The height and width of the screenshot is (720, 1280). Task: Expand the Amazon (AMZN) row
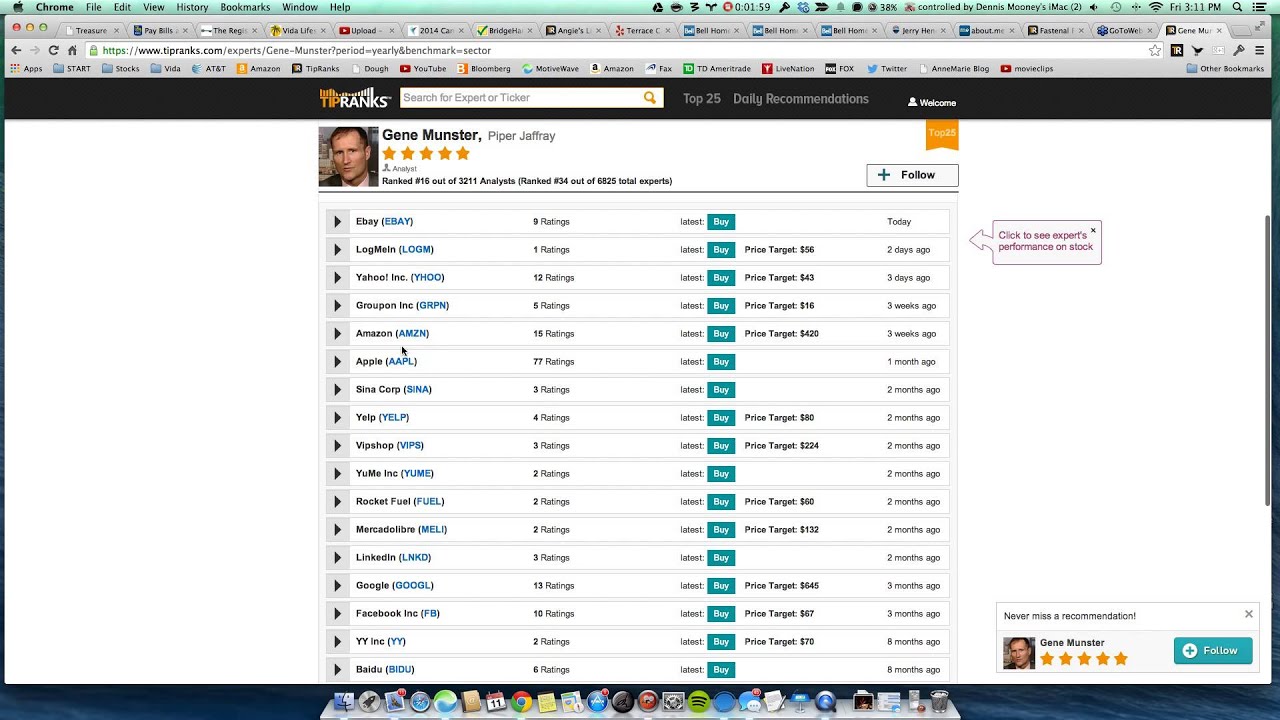337,334
